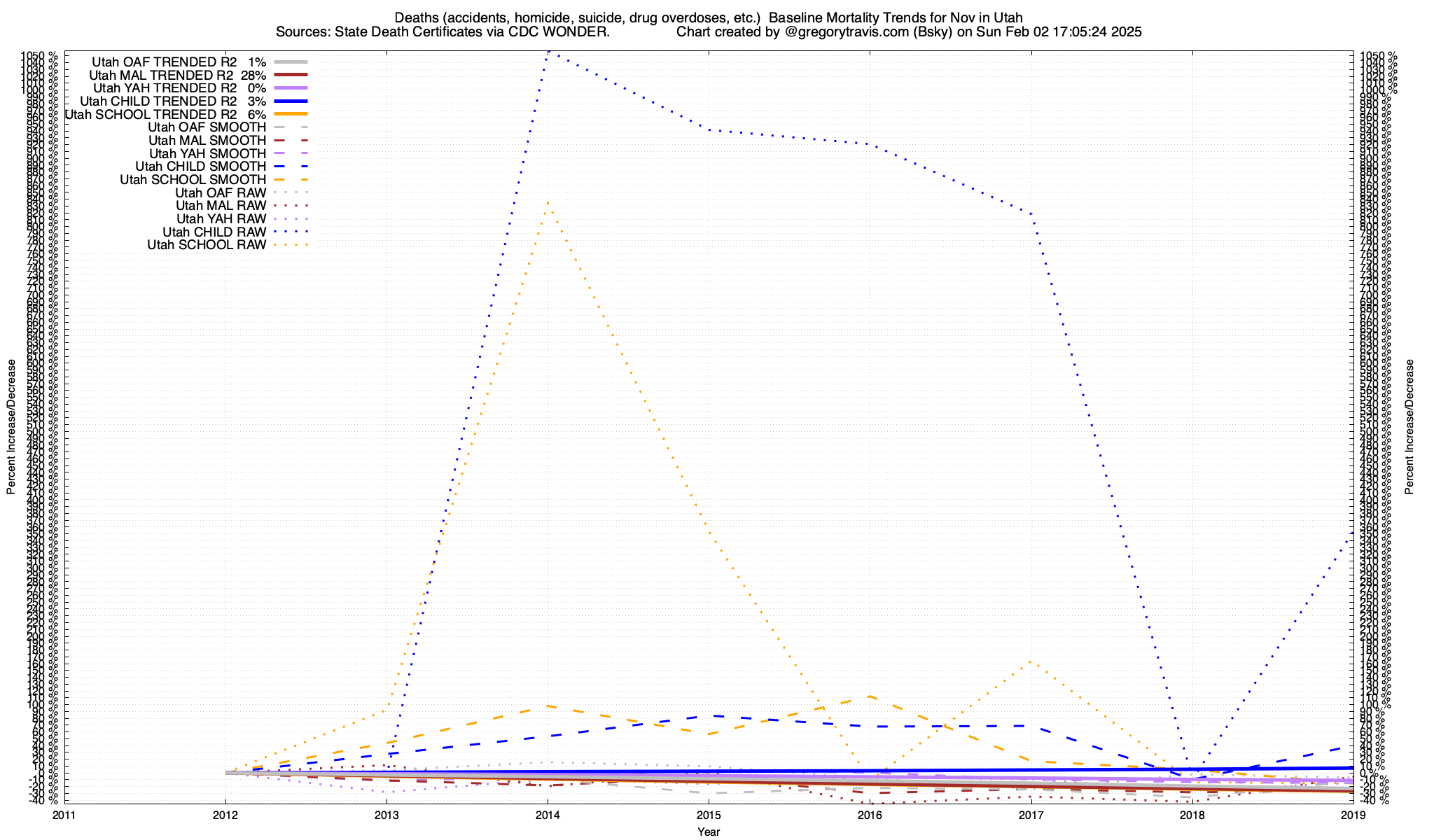Viewport: 1434px width, 840px height.
Task: Select the Utah CHILD RAW legend label
Action: pos(214,232)
